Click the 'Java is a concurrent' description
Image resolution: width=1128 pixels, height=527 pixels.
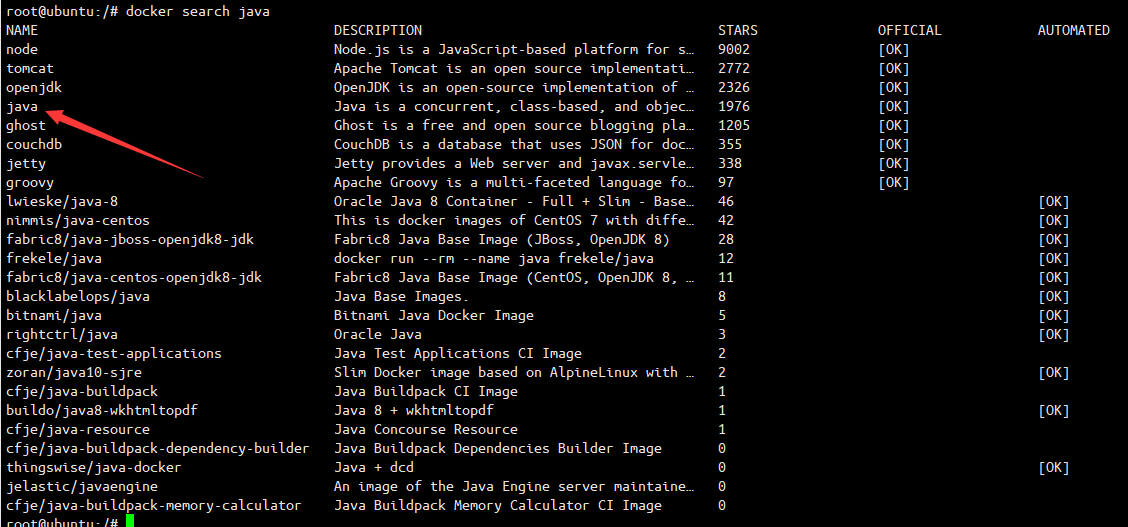pyautogui.click(x=514, y=106)
